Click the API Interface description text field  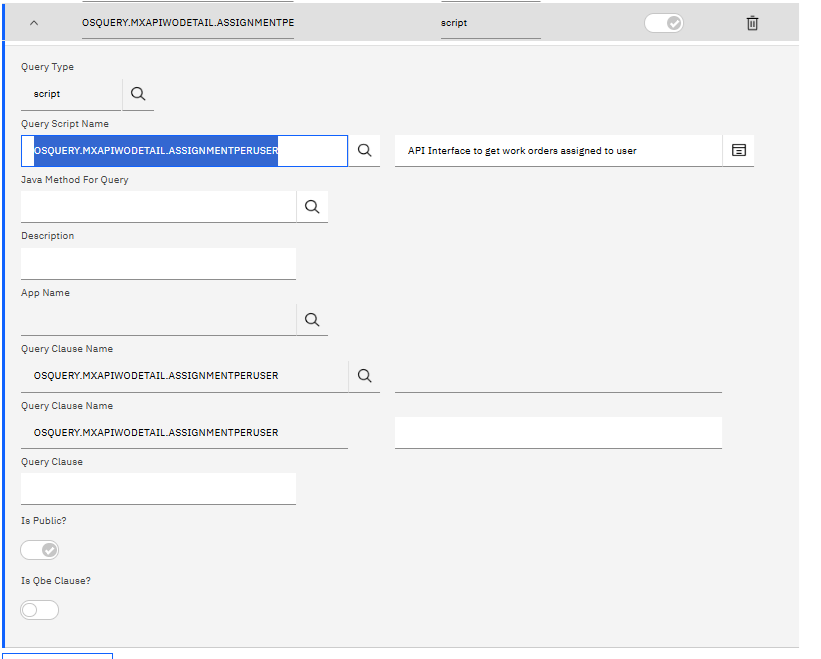coord(558,150)
